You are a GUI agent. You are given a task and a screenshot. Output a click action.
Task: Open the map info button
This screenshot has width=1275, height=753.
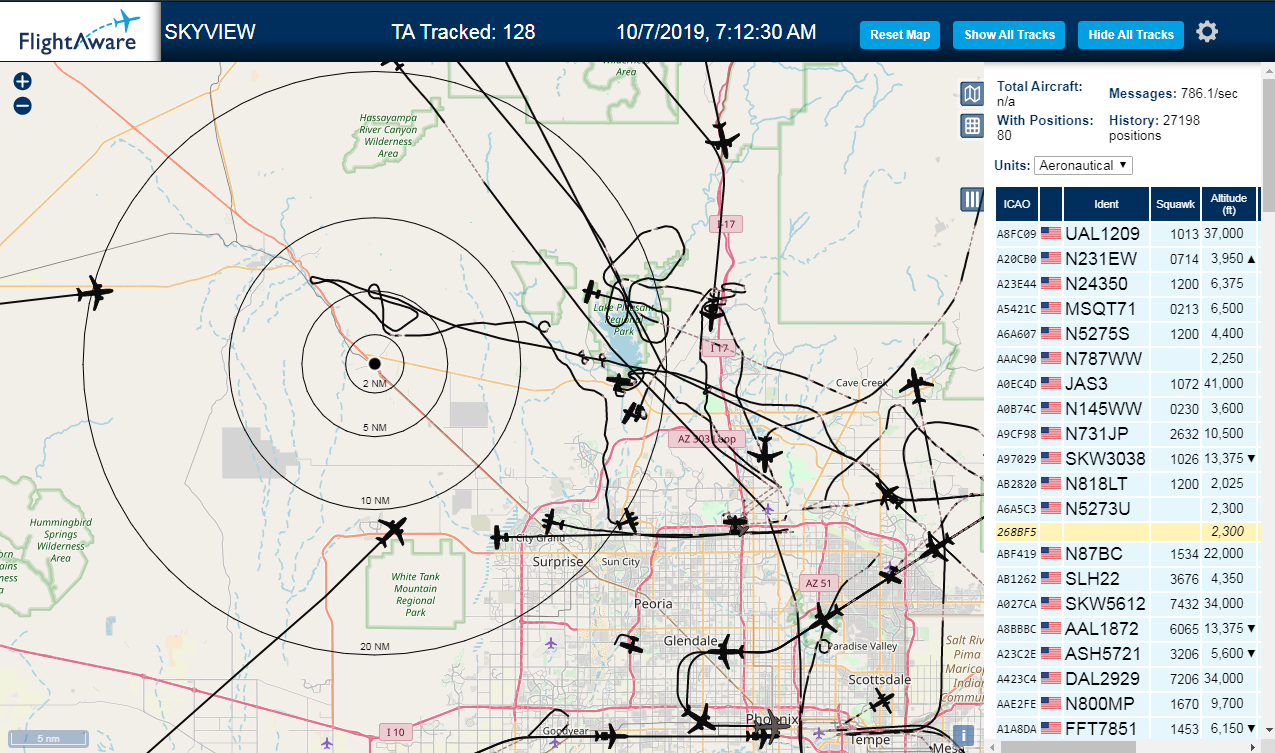[962, 736]
